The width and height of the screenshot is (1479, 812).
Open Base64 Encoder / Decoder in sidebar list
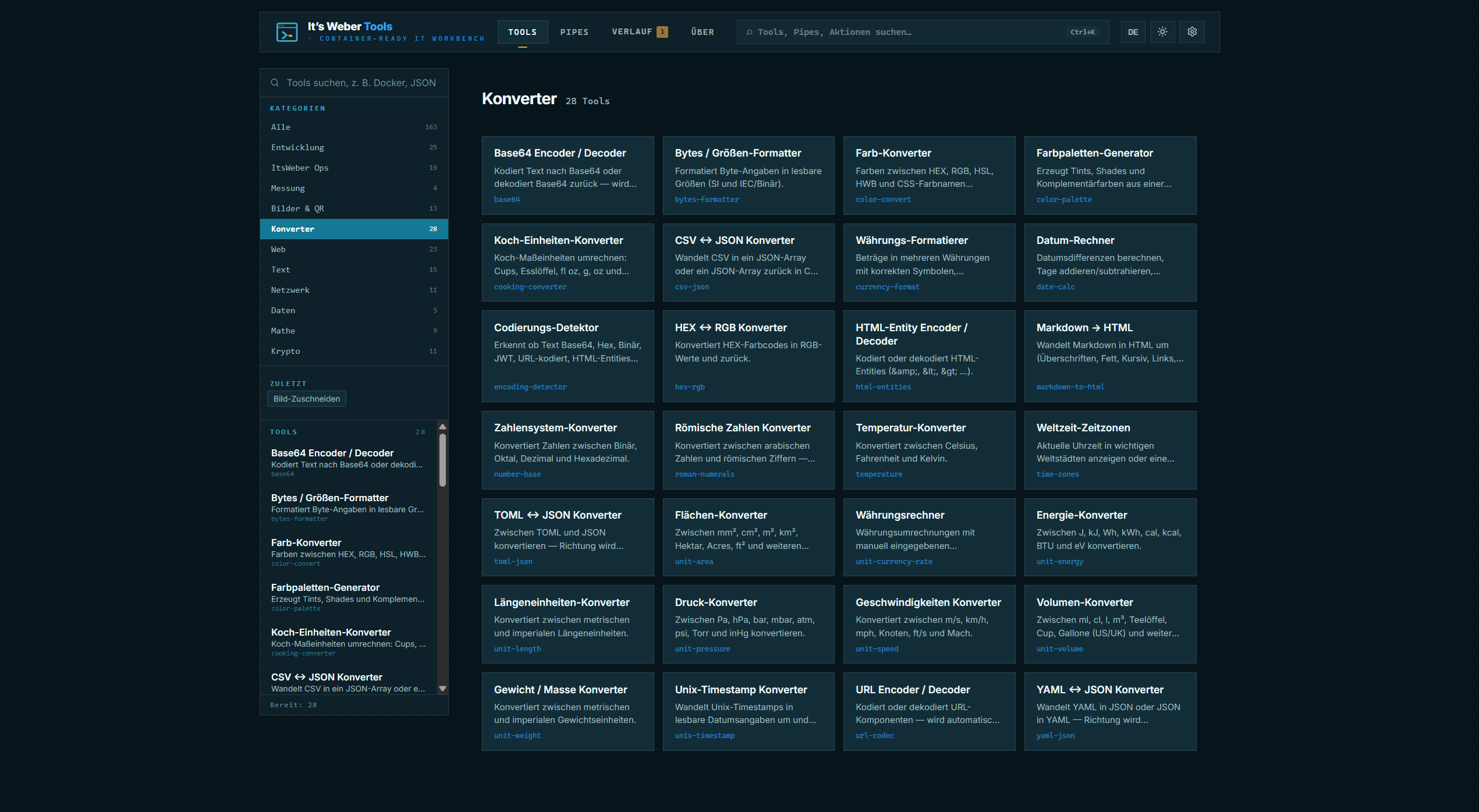tap(349, 463)
